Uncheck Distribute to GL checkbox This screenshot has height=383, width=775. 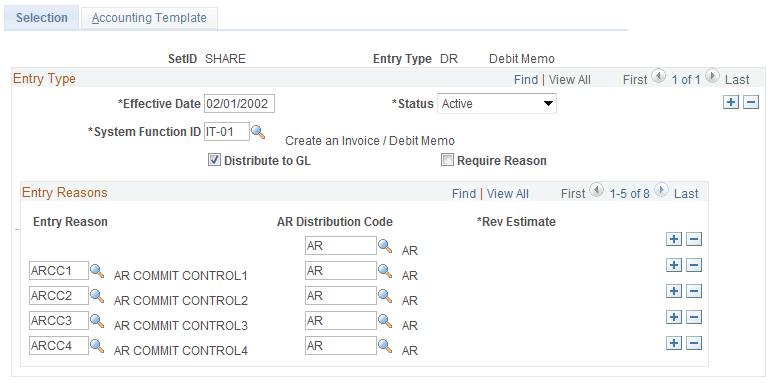pos(214,160)
